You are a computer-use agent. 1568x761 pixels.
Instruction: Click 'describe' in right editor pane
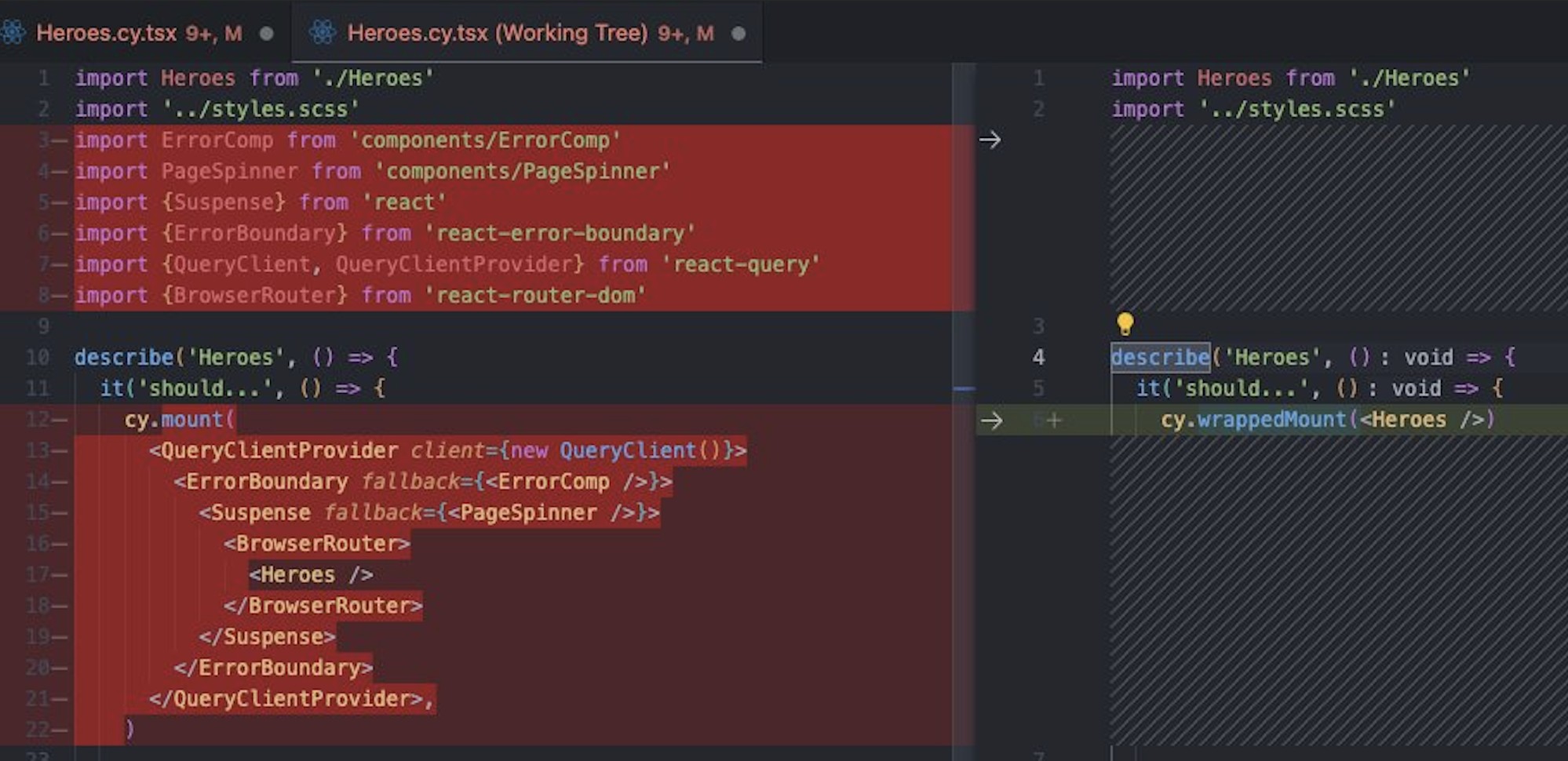[x=1160, y=357]
